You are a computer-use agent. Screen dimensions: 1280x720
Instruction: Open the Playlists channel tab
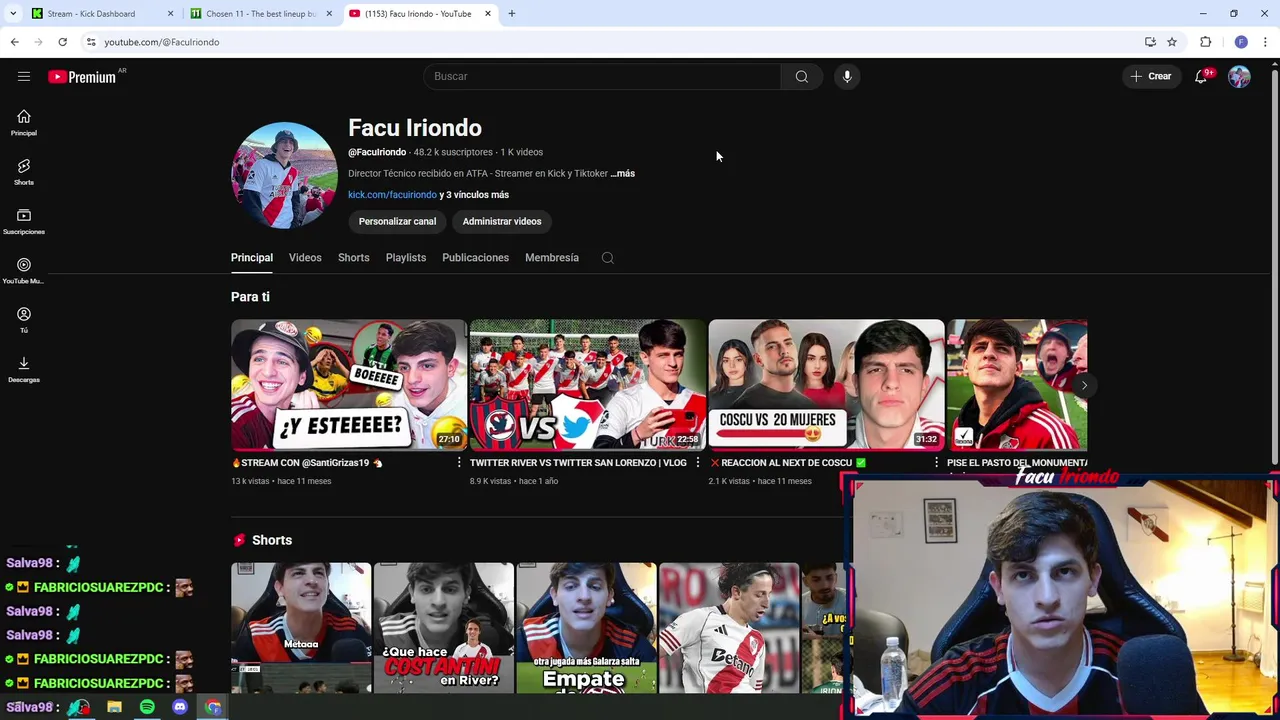click(x=406, y=258)
